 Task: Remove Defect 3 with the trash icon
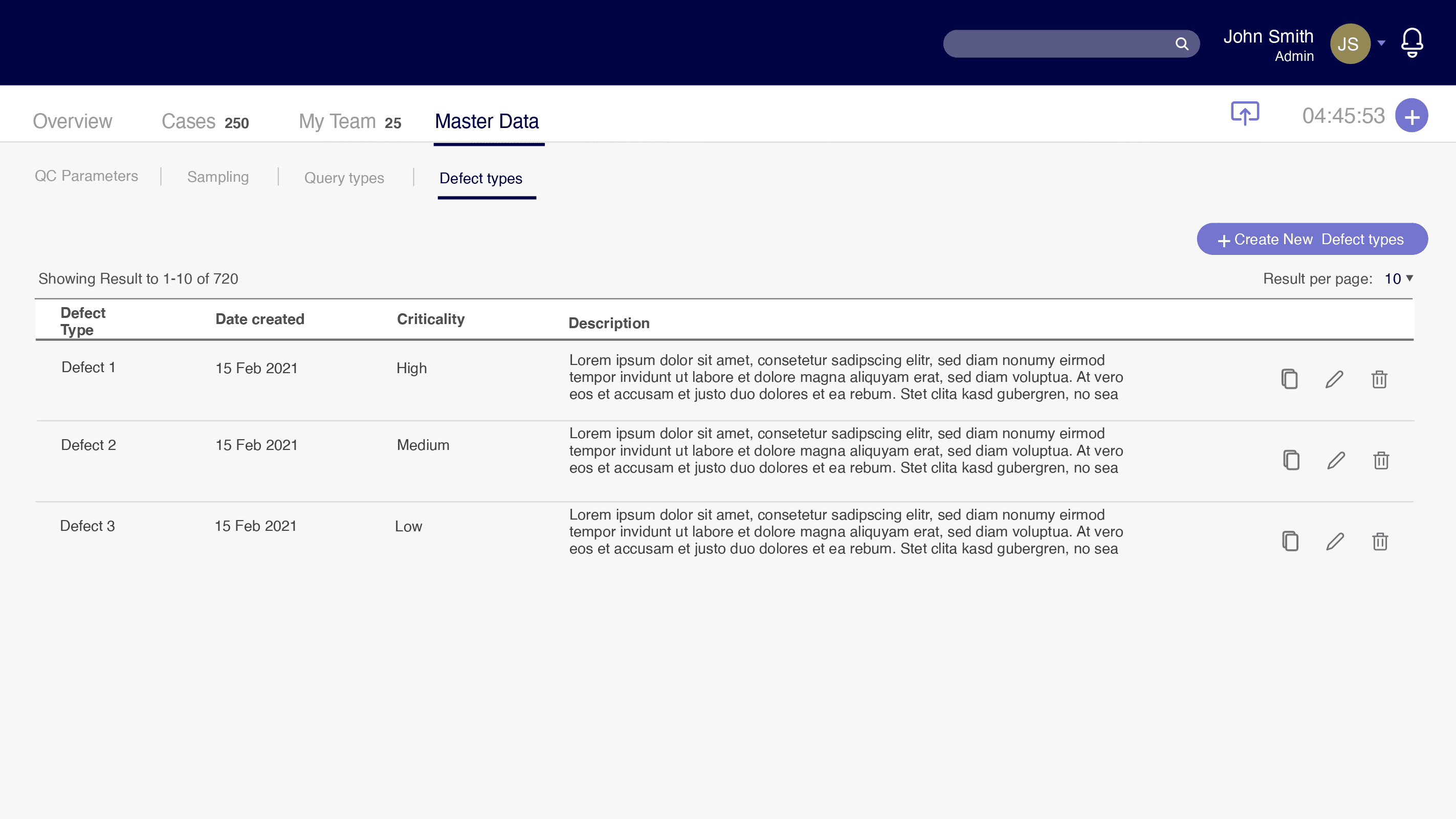(1380, 541)
